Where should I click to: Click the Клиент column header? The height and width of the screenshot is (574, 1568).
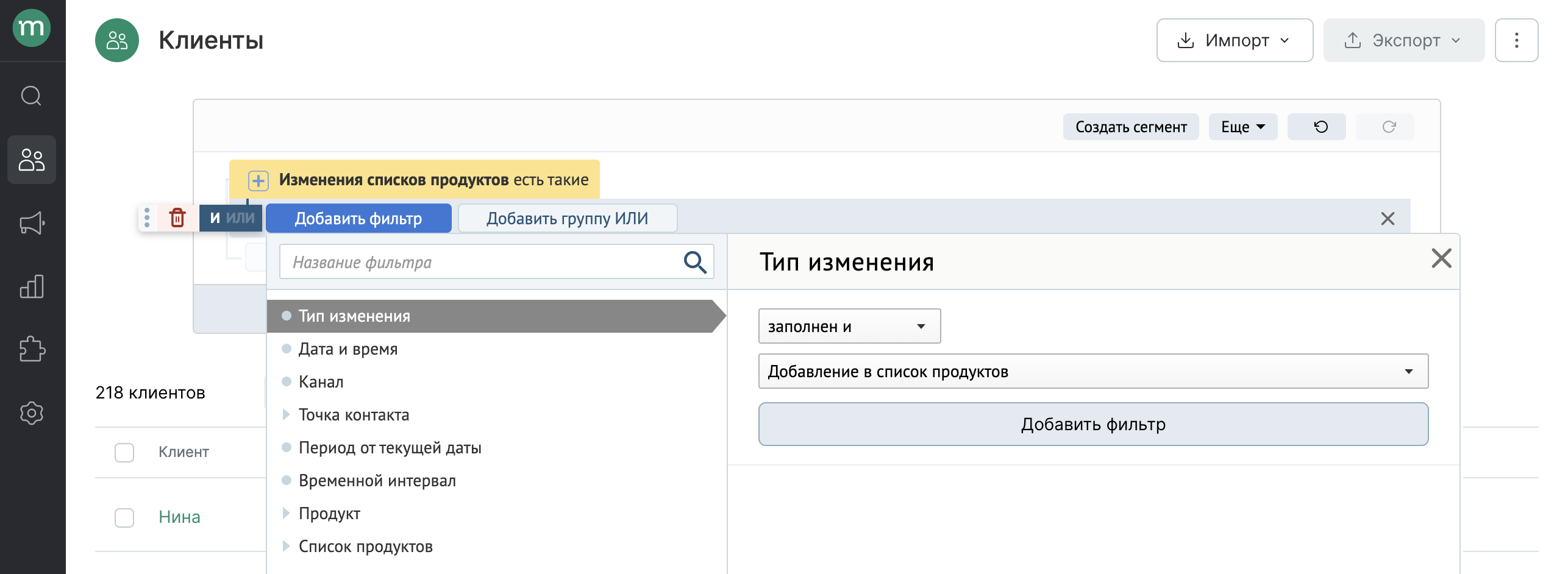[x=184, y=452]
